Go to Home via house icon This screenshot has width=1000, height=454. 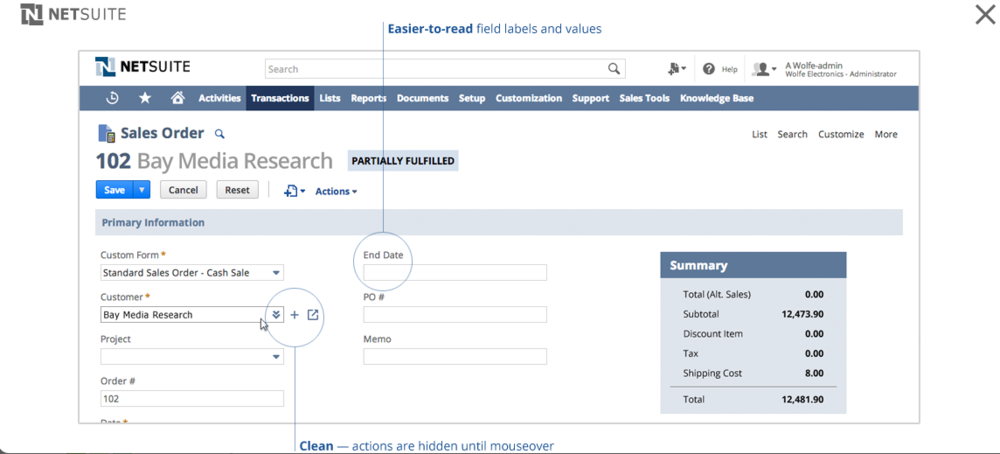point(177,98)
